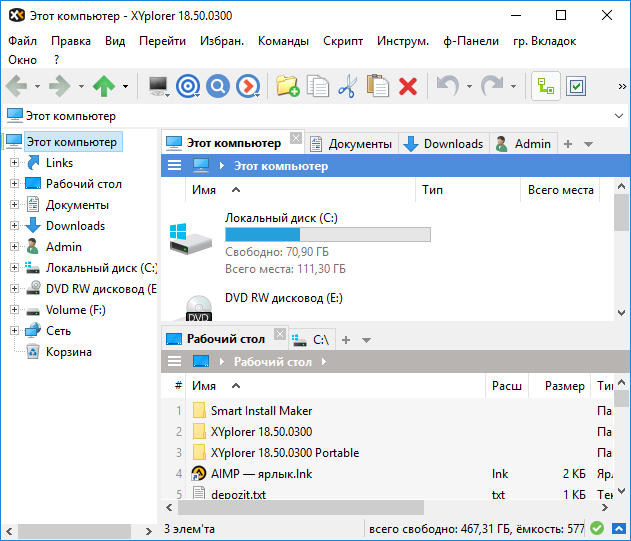Click the Local Disk C: usage bar
Viewport: 631px width, 541px height.
point(328,234)
